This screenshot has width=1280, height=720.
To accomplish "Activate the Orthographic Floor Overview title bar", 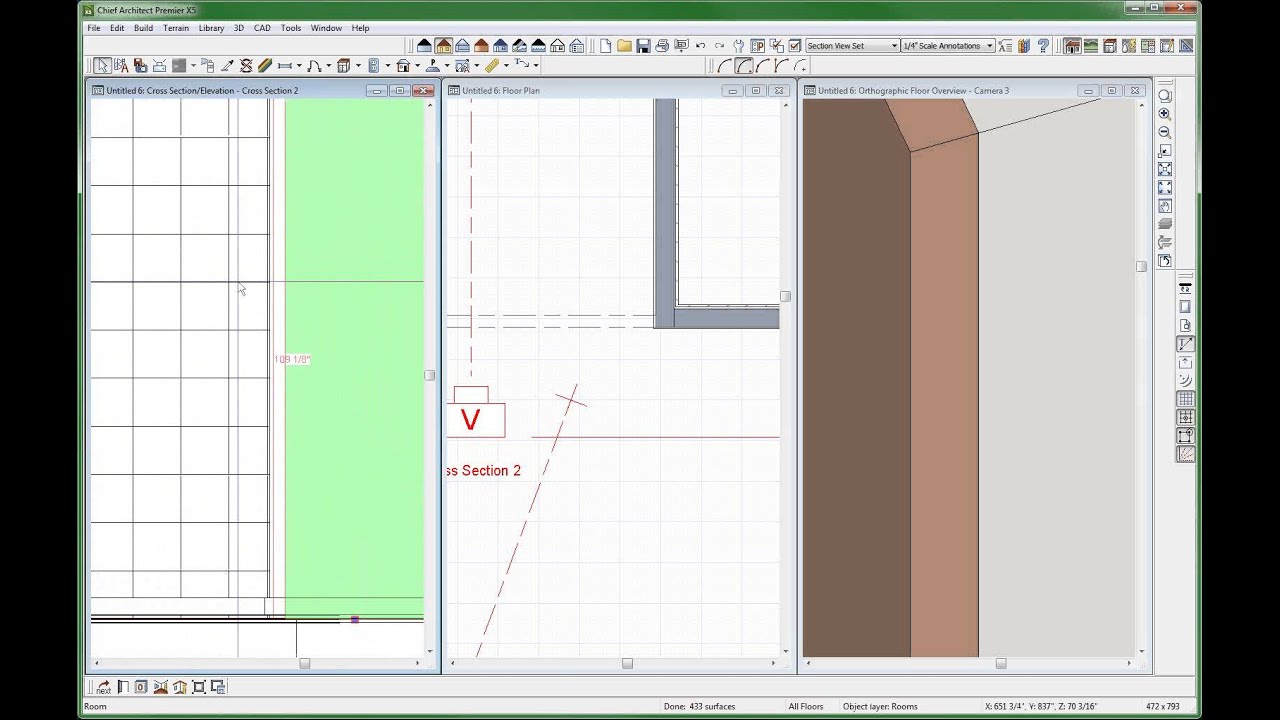I will pyautogui.click(x=975, y=90).
